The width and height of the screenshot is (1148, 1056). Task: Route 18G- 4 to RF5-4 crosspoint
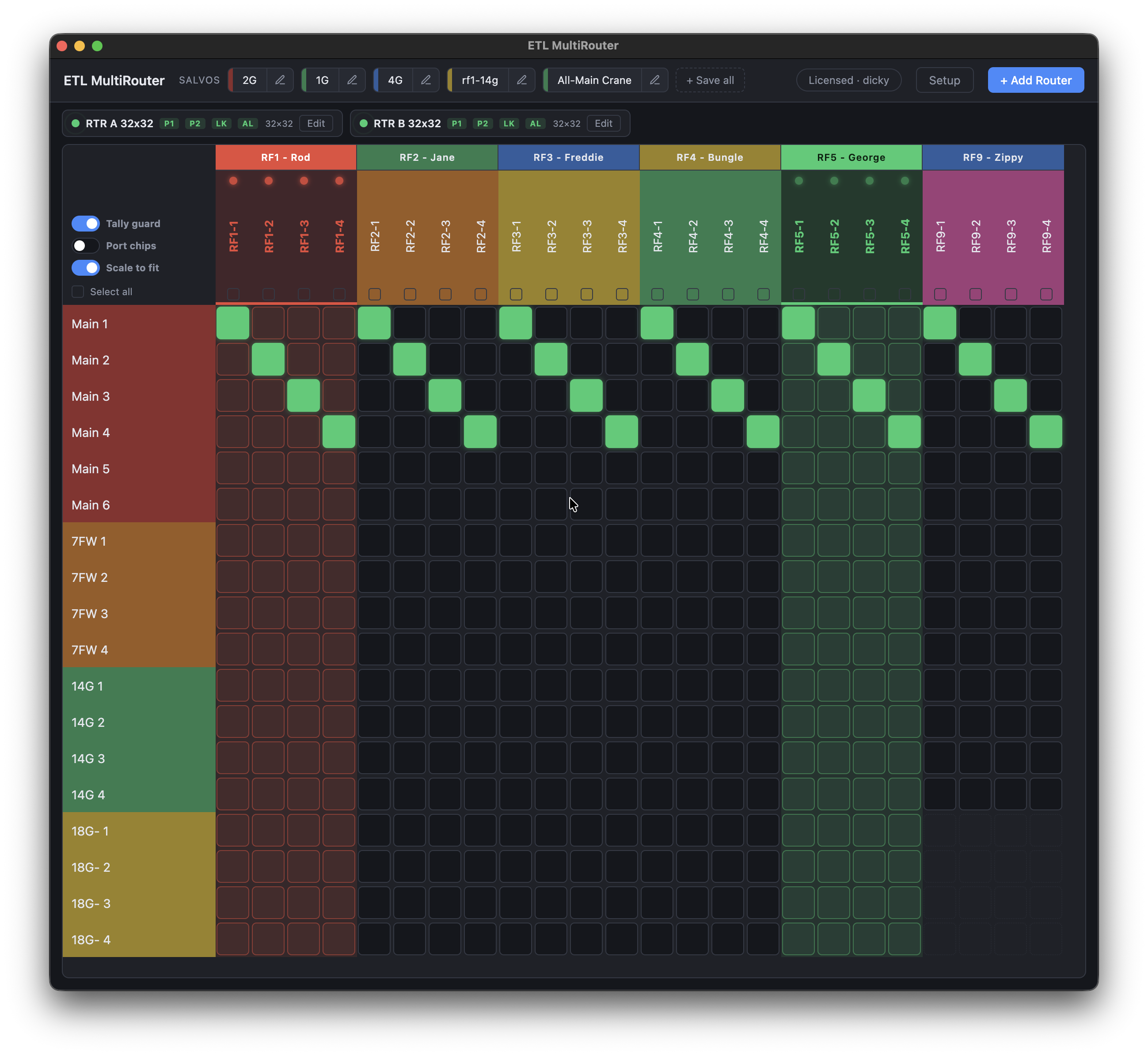pos(905,939)
